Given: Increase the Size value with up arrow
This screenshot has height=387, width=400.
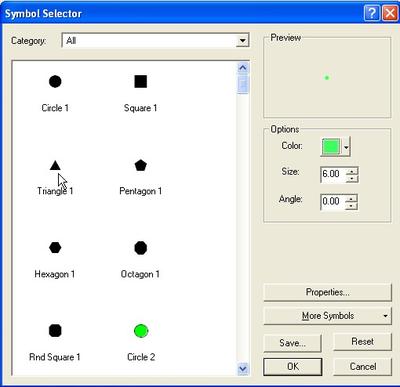Looking at the screenshot, I should [352, 171].
